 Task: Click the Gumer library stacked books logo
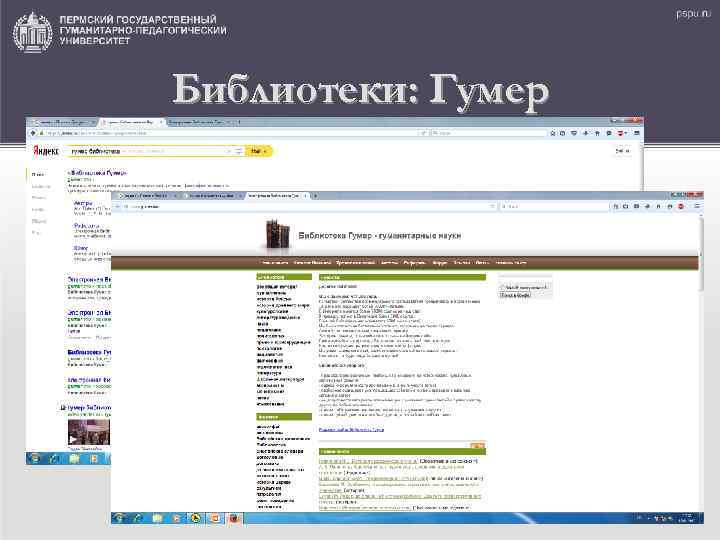(277, 235)
